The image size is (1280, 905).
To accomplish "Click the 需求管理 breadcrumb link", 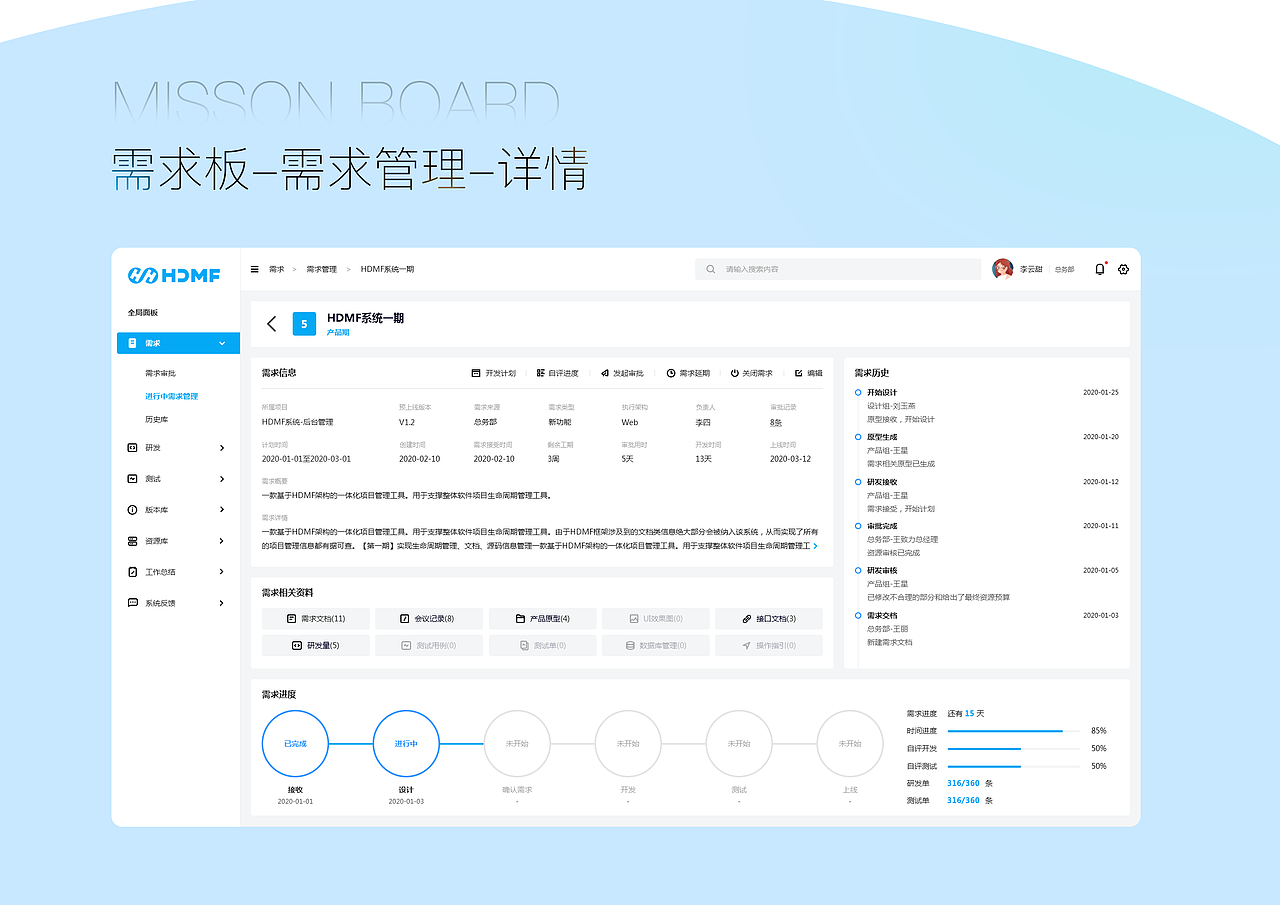I will coord(321,269).
